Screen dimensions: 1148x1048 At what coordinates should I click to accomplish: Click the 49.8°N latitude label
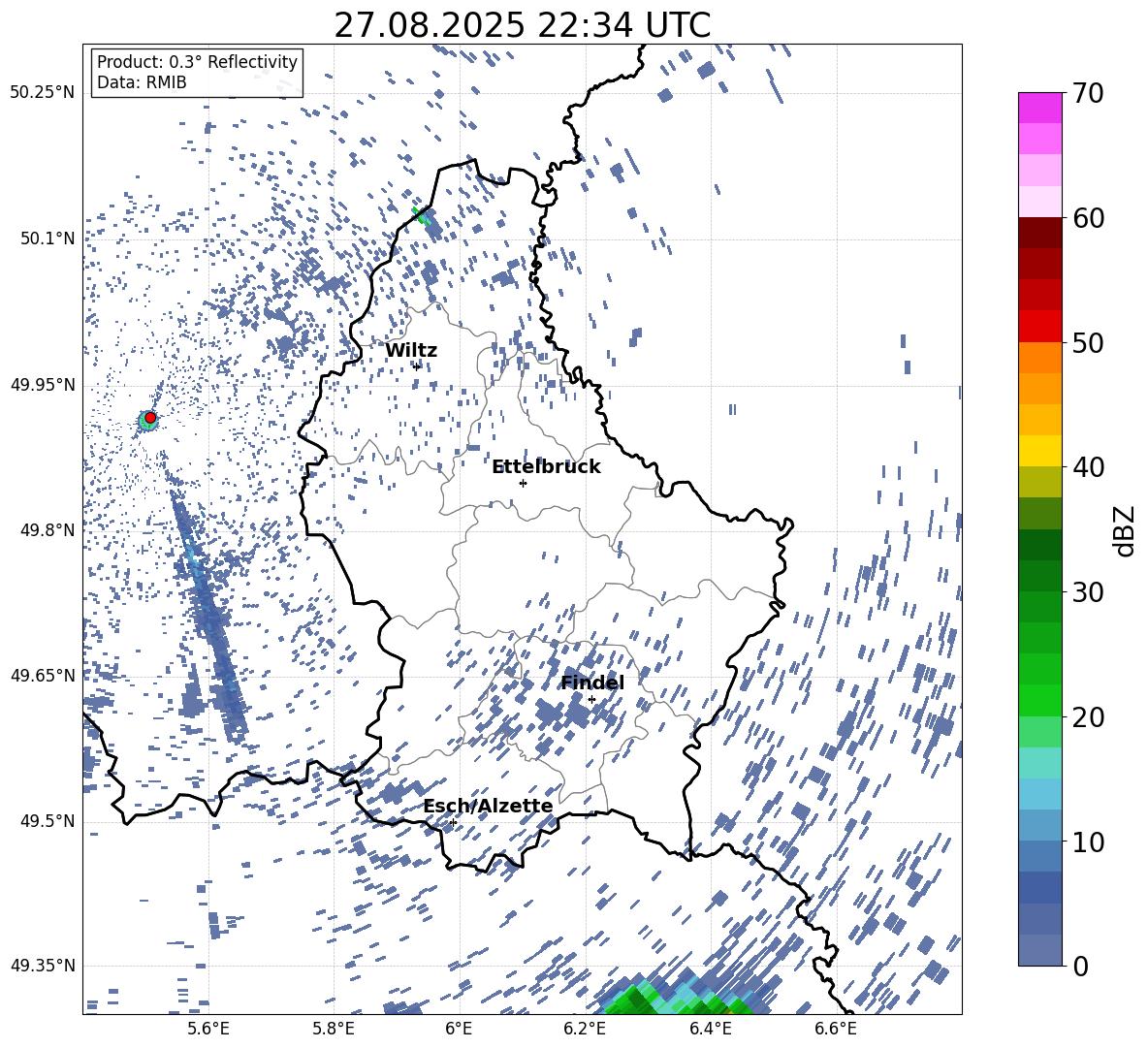pyautogui.click(x=48, y=530)
